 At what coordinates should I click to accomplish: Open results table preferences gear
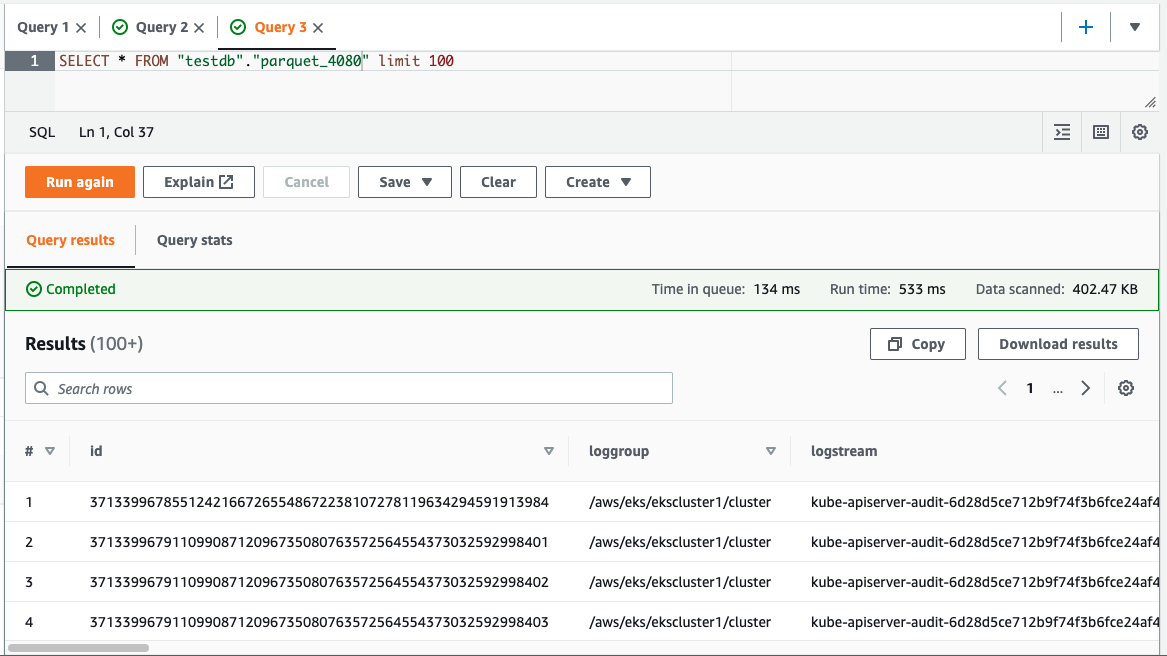pos(1126,389)
